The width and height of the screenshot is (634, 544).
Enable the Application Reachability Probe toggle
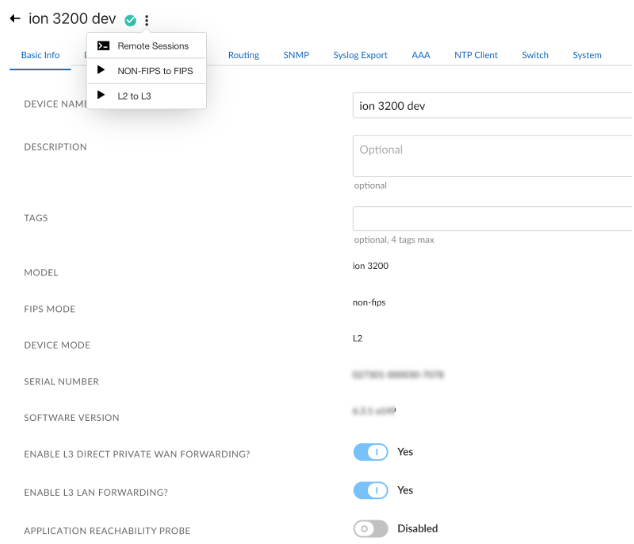pos(371,528)
